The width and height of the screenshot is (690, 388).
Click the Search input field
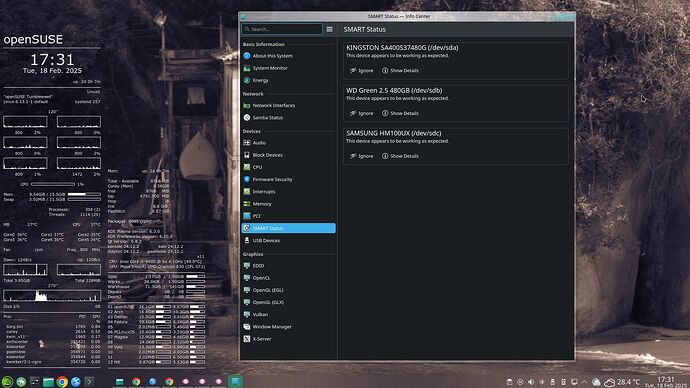pyautogui.click(x=282, y=29)
